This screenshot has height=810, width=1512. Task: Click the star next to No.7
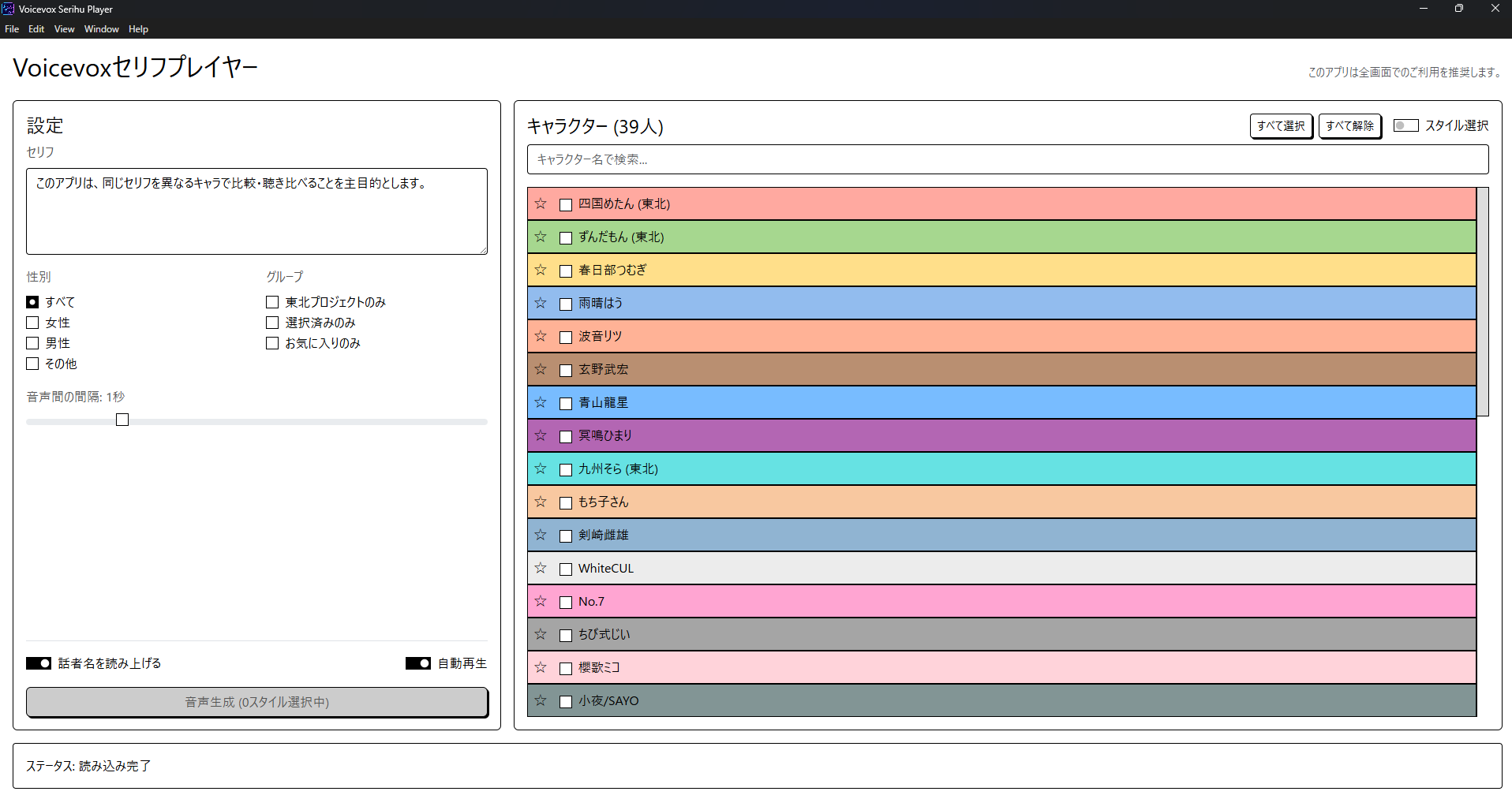pyautogui.click(x=541, y=601)
